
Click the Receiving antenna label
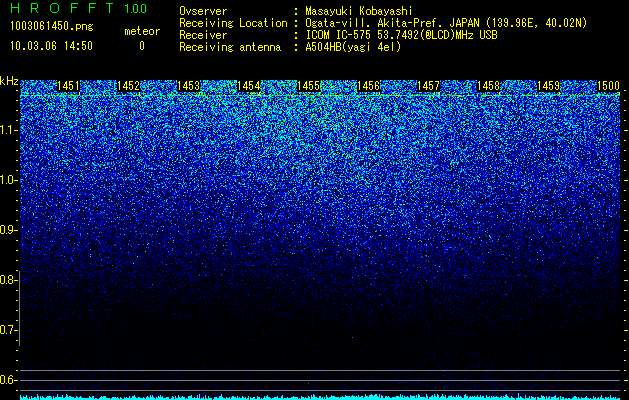[230, 47]
